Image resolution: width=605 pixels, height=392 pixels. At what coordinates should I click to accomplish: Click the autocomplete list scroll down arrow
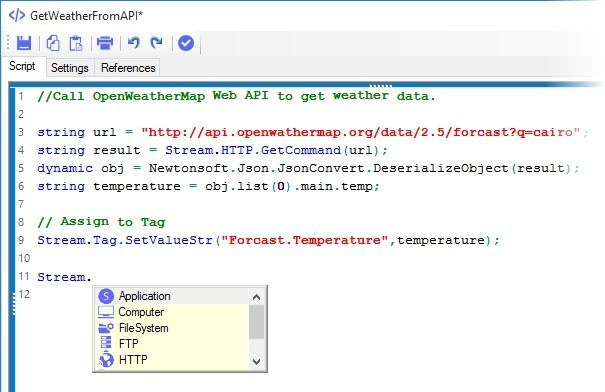coord(257,362)
